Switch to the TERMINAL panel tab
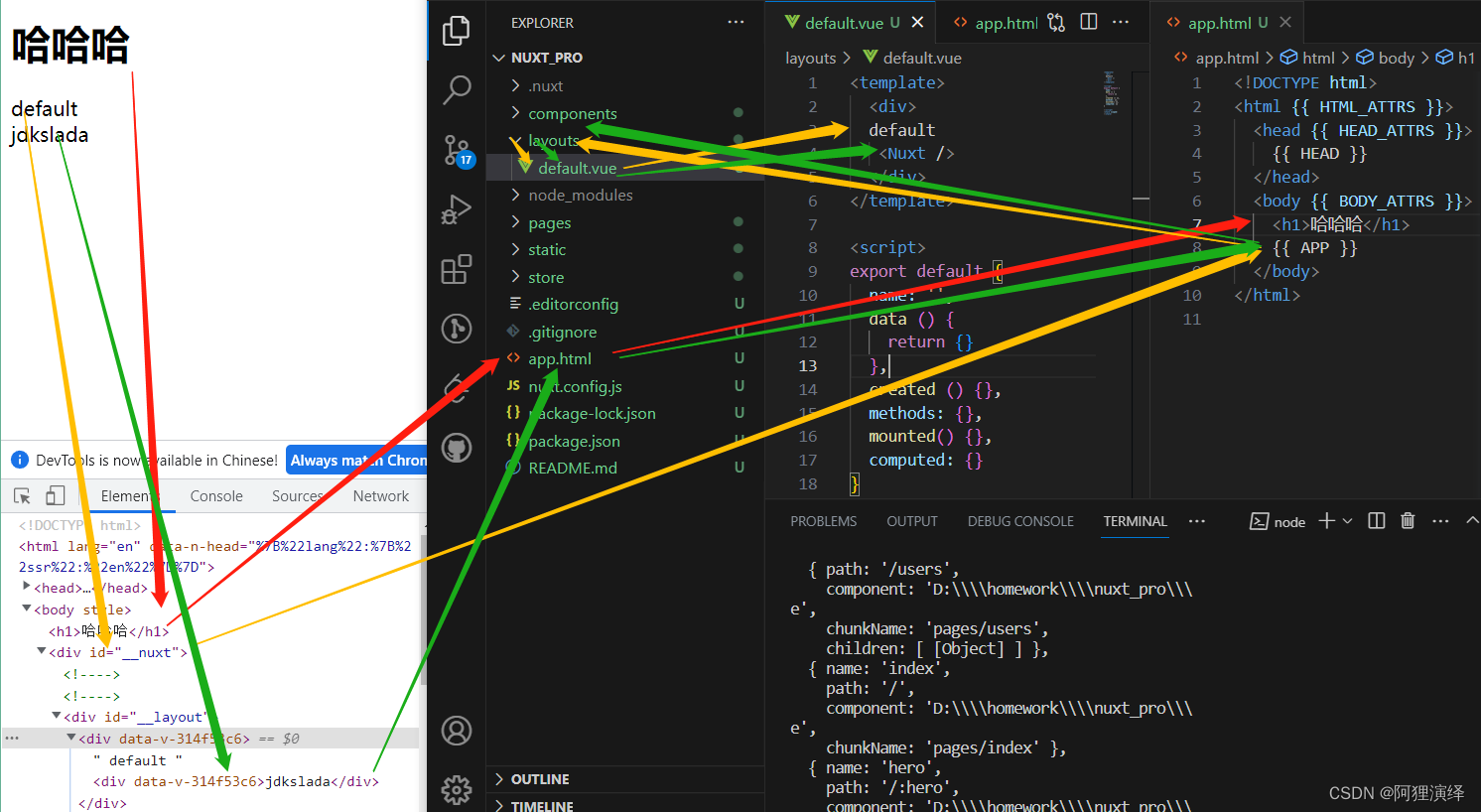The height and width of the screenshot is (812, 1481). coord(1135,521)
